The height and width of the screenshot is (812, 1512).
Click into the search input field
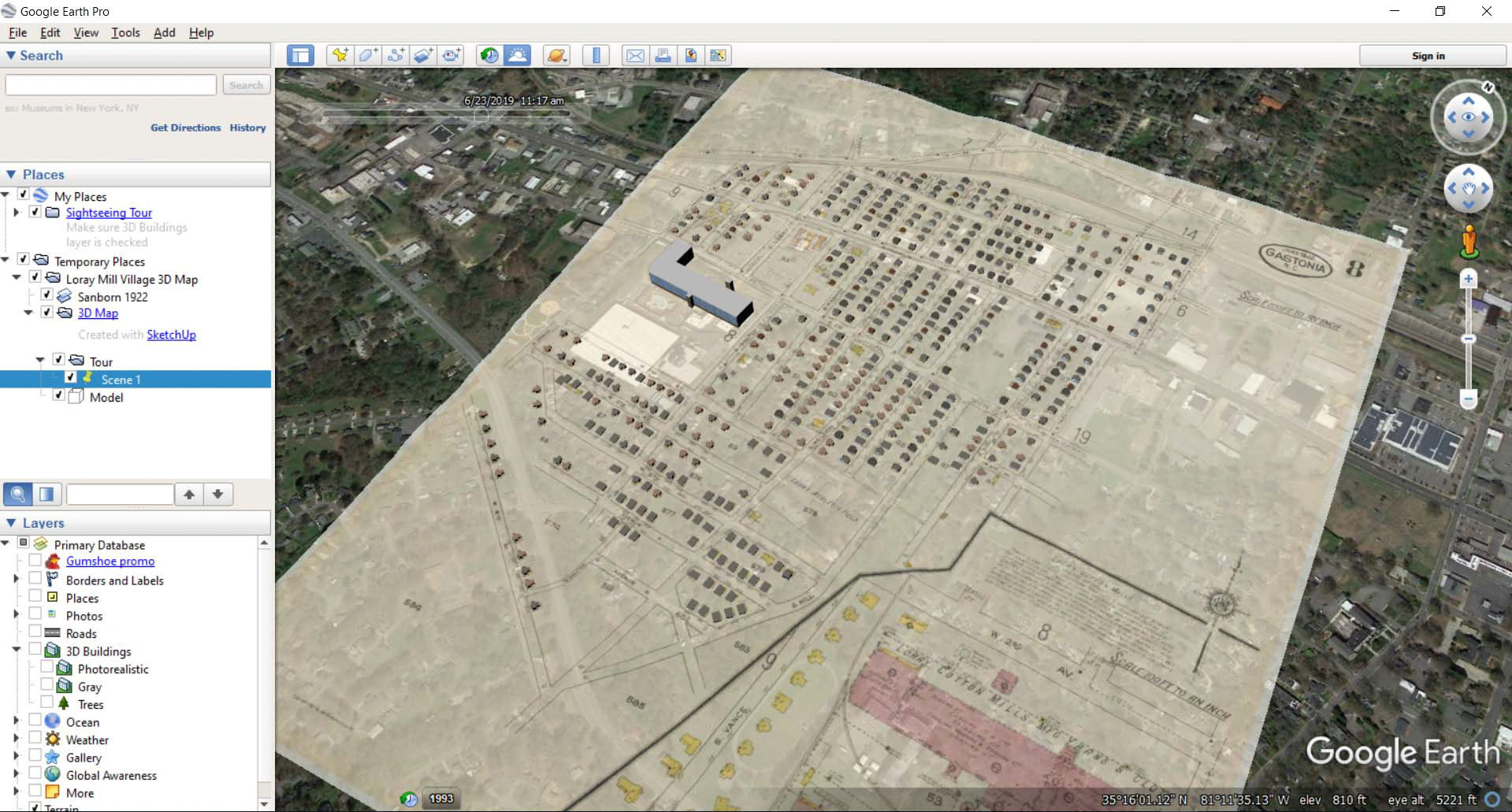tap(110, 85)
